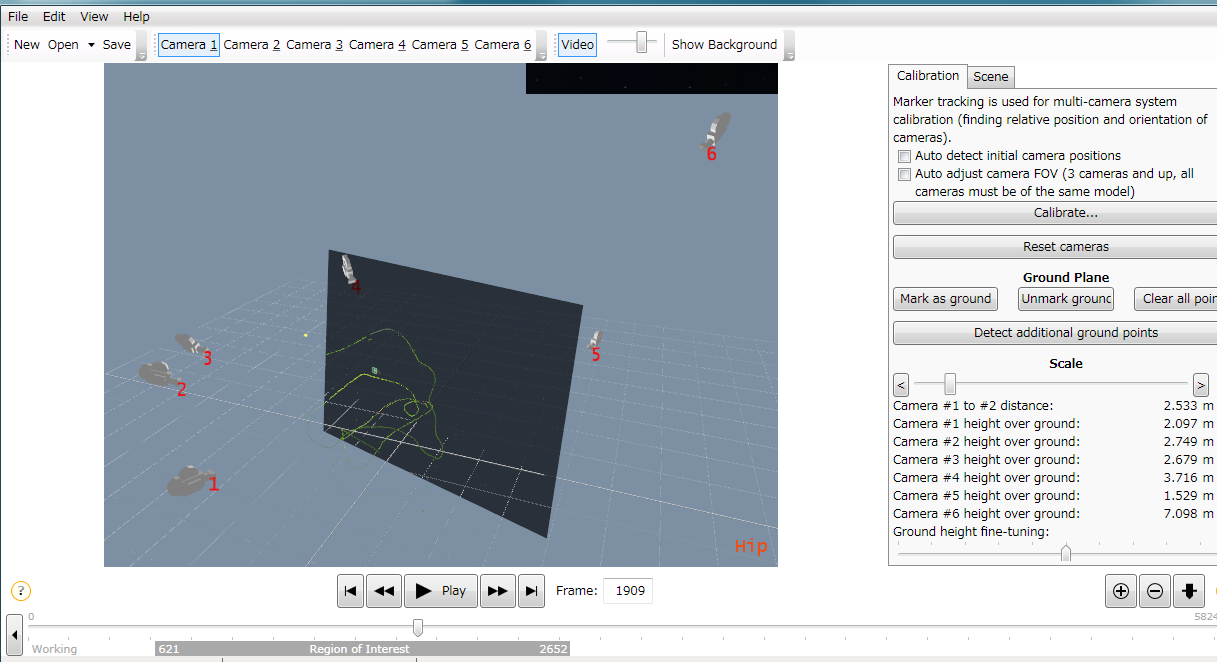Collapse the timeline with the left arrow
The height and width of the screenshot is (665, 1218).
15,634
